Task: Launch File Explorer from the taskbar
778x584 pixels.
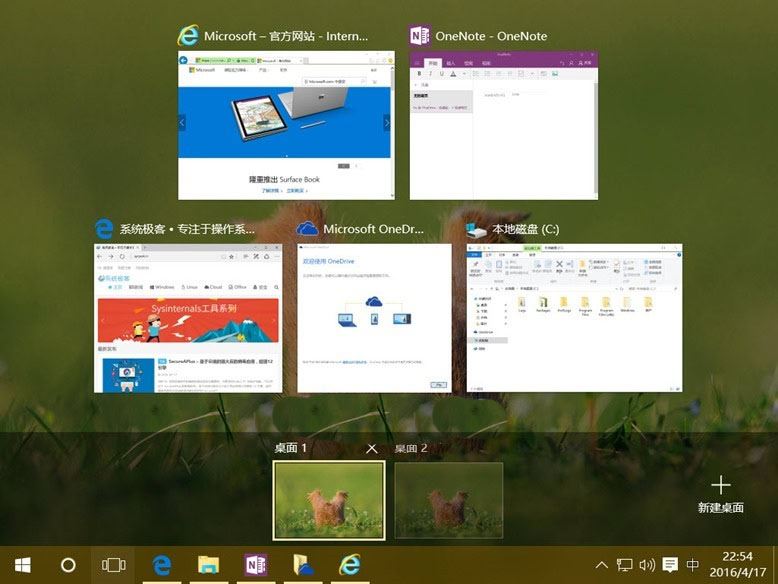Action: pyautogui.click(x=208, y=565)
